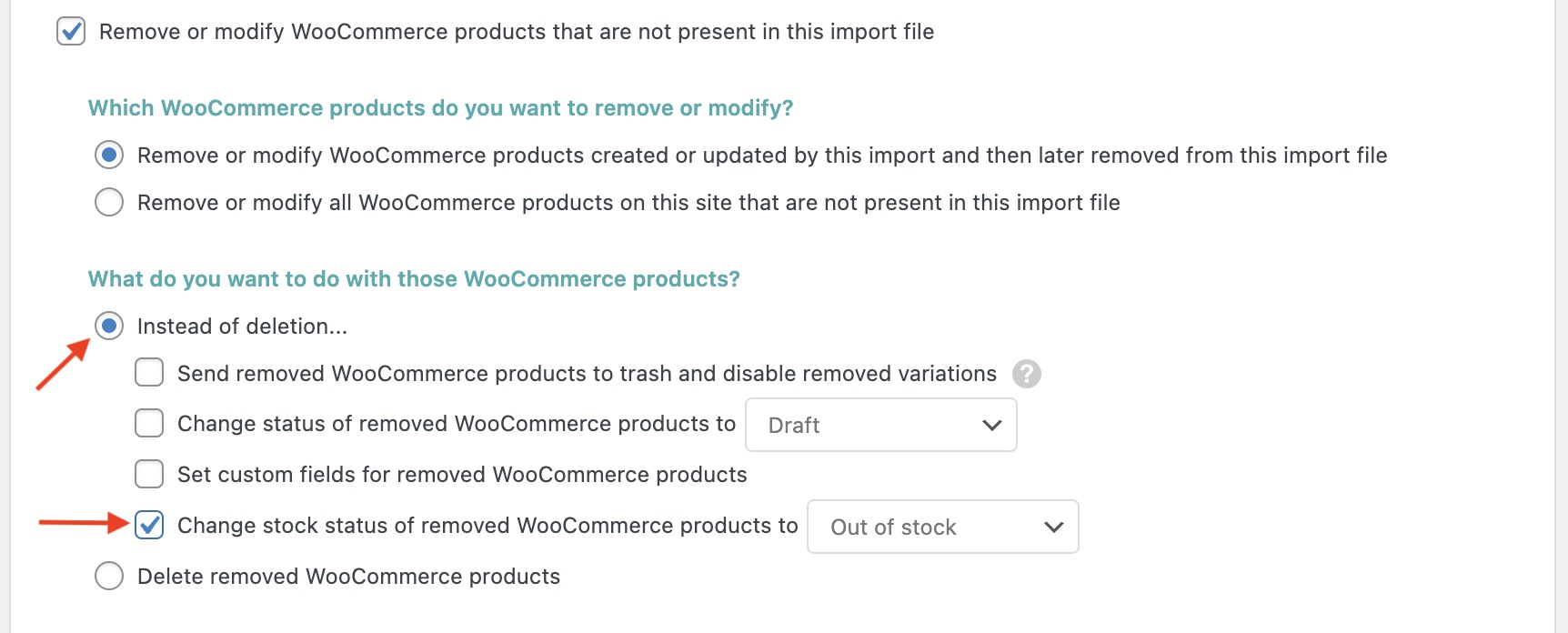Click the Instead of deletion label text
The height and width of the screenshot is (633, 1568).
[x=242, y=327]
